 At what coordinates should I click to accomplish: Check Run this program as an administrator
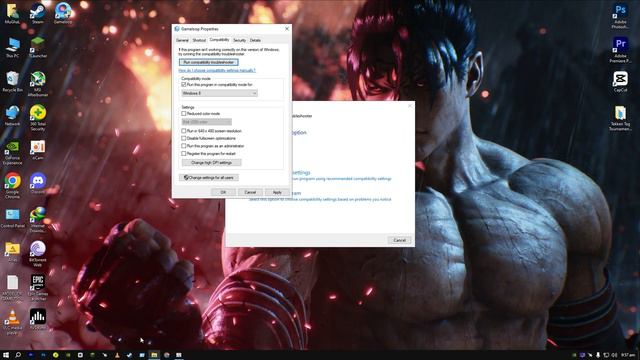[184, 146]
